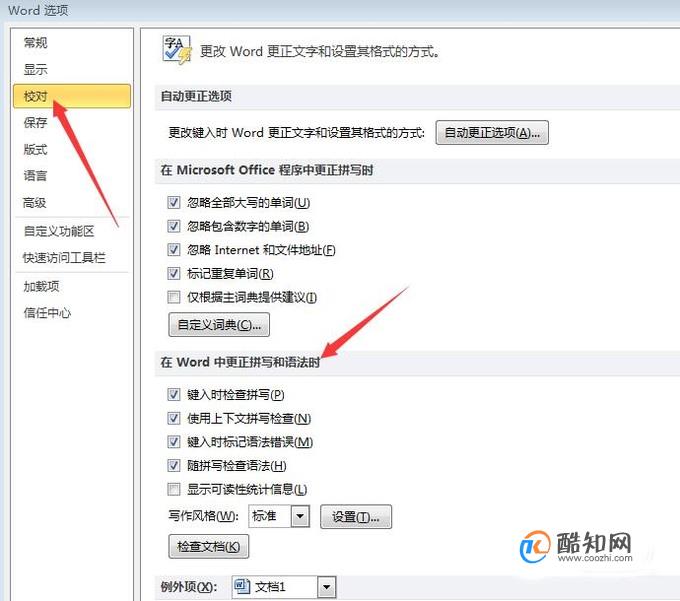The width and height of the screenshot is (680, 601).
Task: Enable 仅根据主词典提供建议 checkbox
Action: click(173, 297)
